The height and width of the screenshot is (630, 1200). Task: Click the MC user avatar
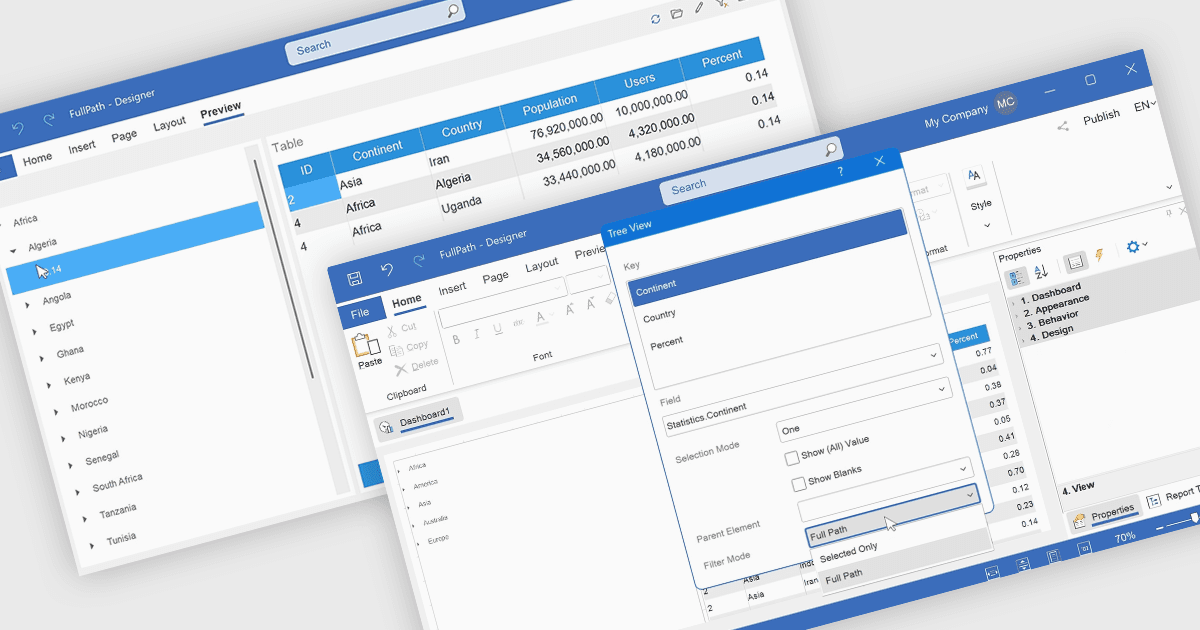click(x=1006, y=103)
